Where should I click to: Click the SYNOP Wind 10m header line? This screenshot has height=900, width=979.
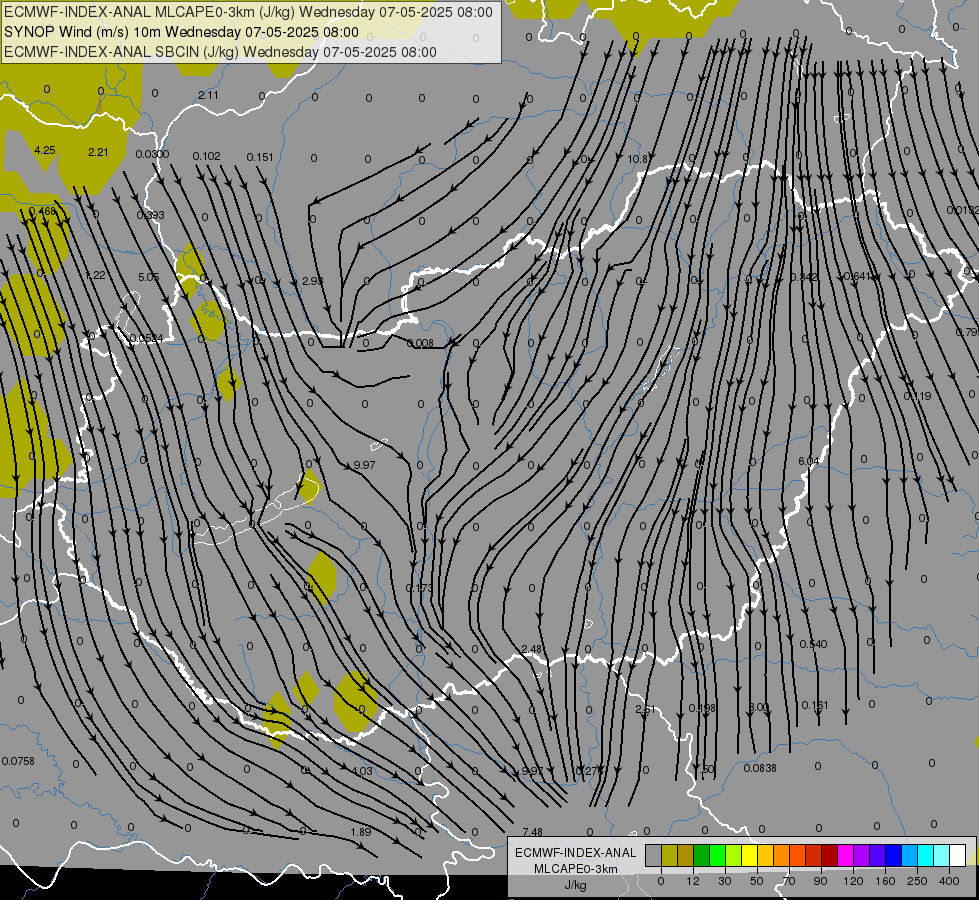[181, 32]
